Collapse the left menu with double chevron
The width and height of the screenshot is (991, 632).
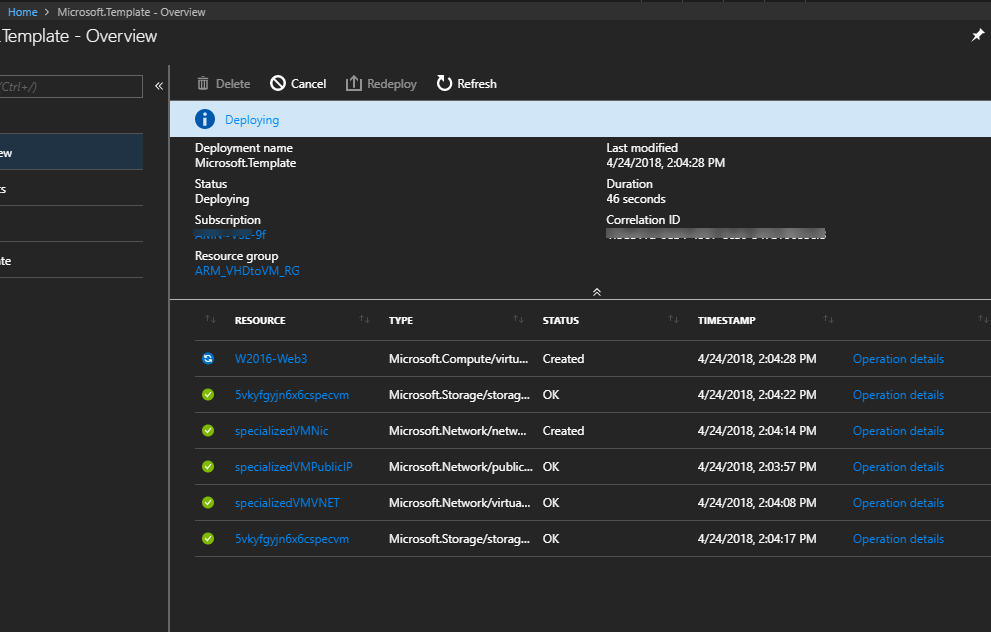click(159, 86)
